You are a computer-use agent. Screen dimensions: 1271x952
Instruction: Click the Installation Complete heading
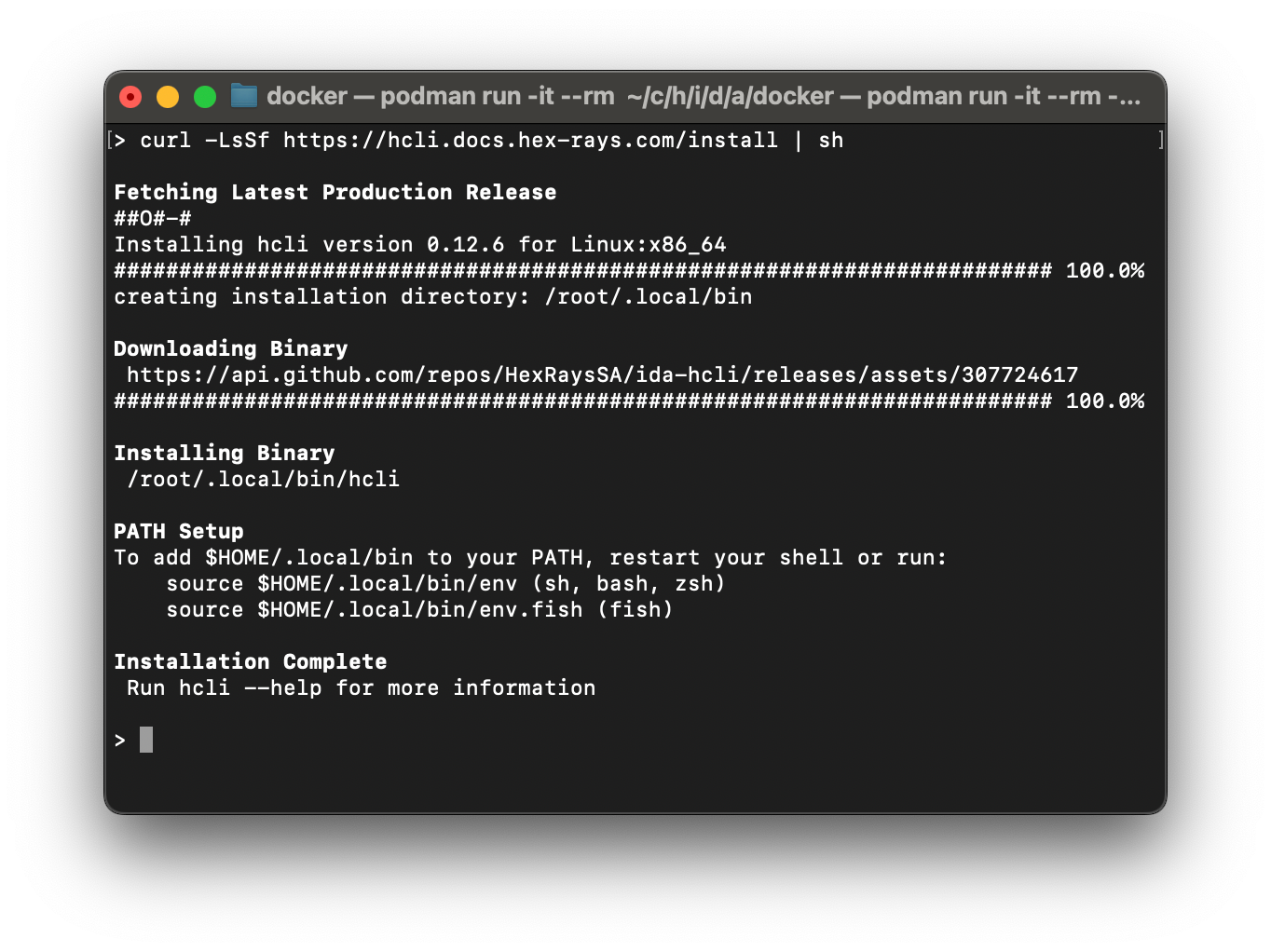pos(251,661)
